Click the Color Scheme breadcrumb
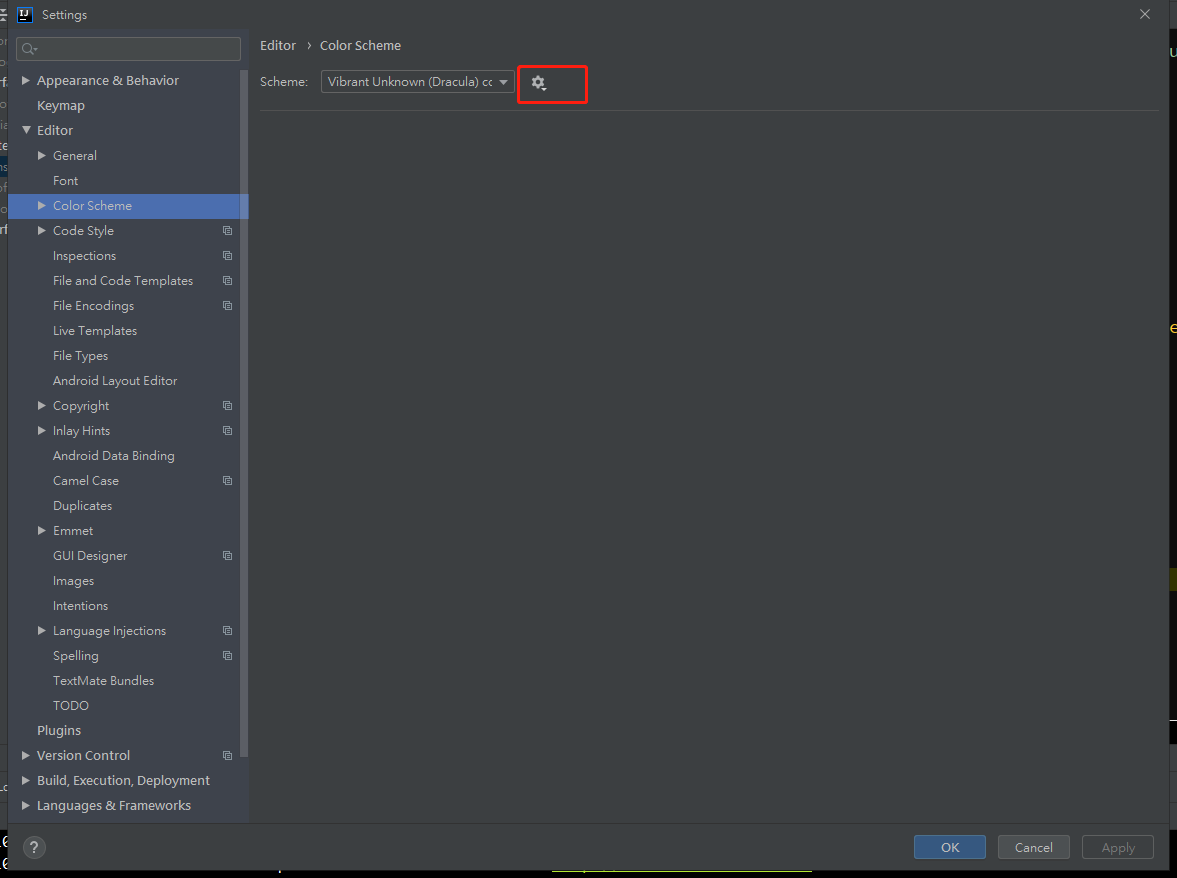This screenshot has height=878, width=1177. (360, 45)
